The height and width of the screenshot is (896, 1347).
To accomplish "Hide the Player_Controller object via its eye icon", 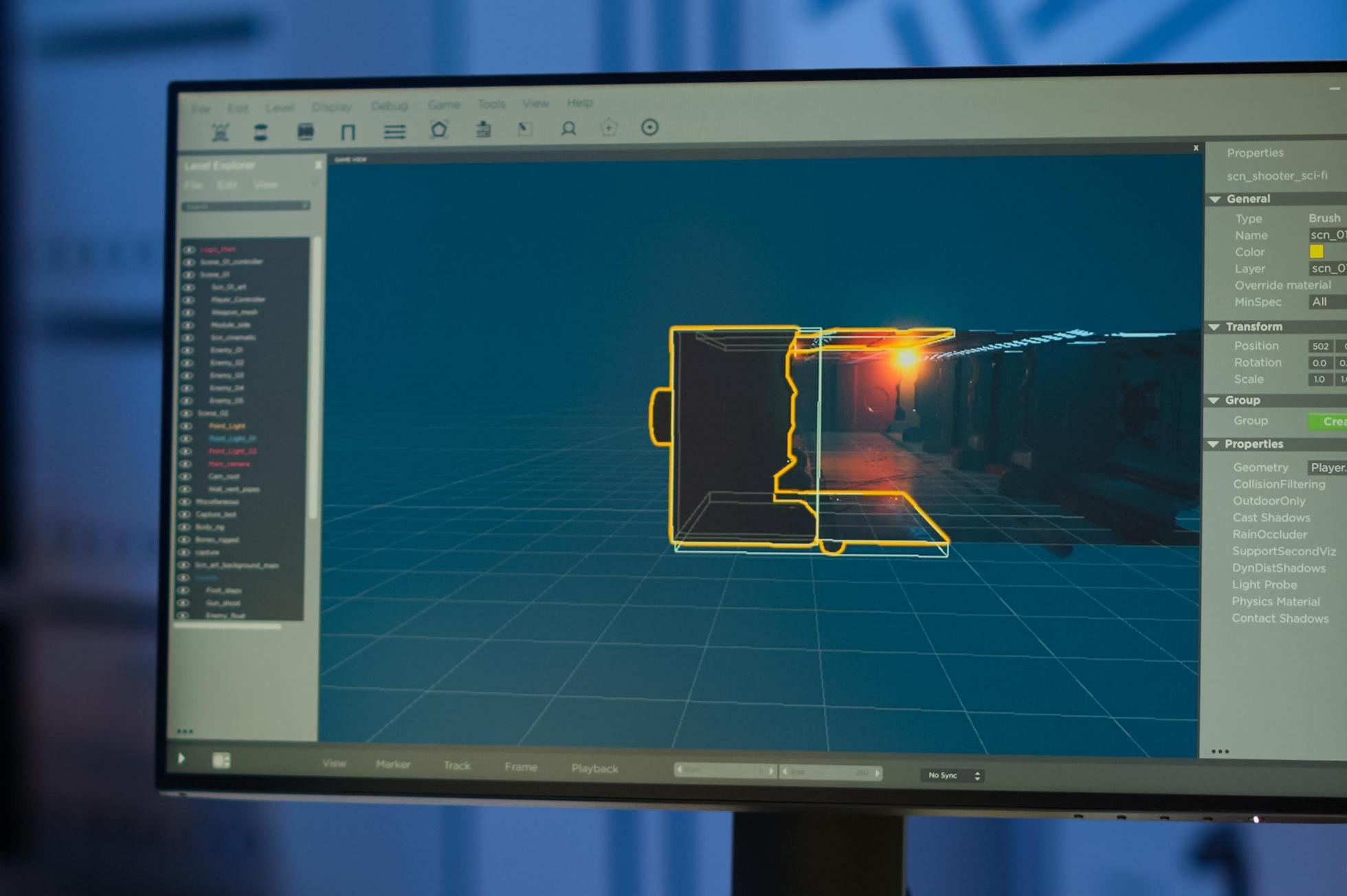I will (188, 300).
